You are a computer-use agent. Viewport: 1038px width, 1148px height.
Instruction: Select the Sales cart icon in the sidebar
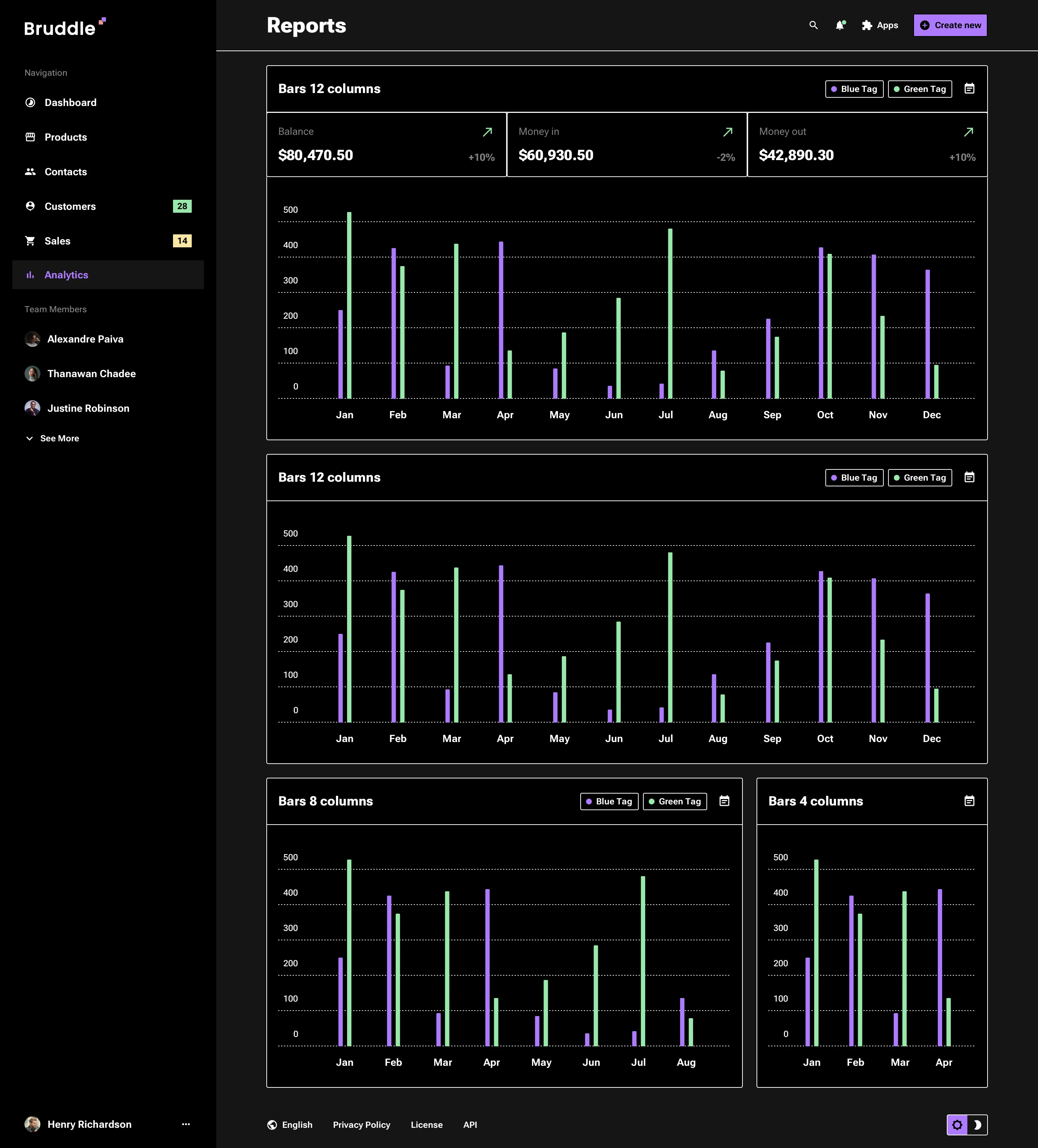pyautogui.click(x=30, y=240)
